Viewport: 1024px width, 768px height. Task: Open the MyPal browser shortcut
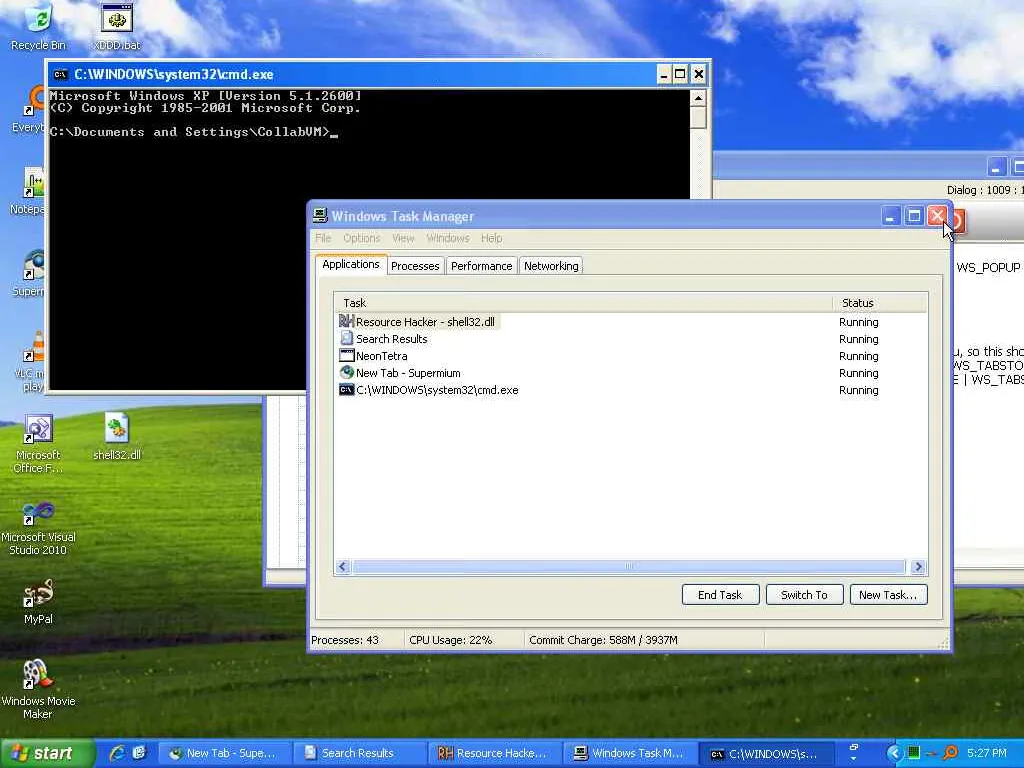coord(38,601)
